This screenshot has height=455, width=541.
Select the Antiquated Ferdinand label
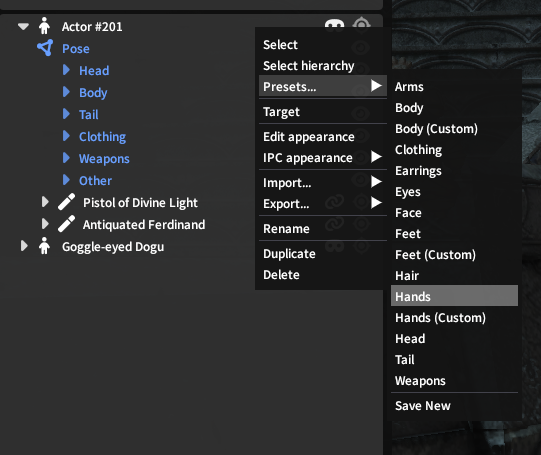point(144,225)
